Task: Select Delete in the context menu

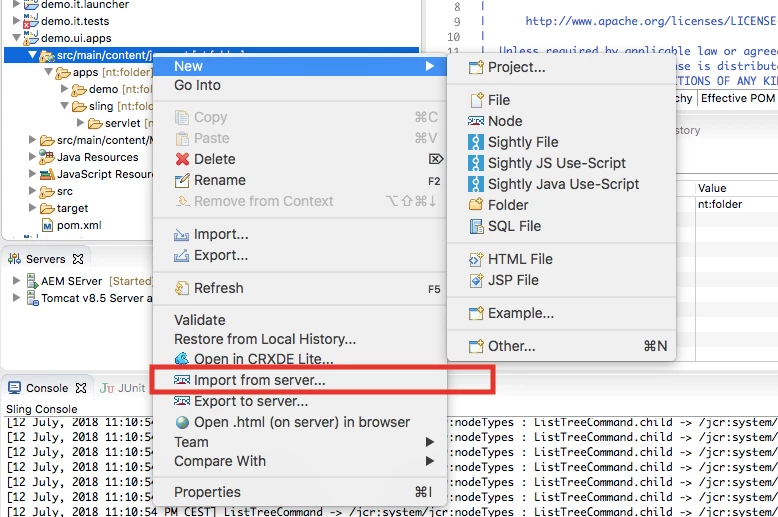Action: (x=300, y=159)
